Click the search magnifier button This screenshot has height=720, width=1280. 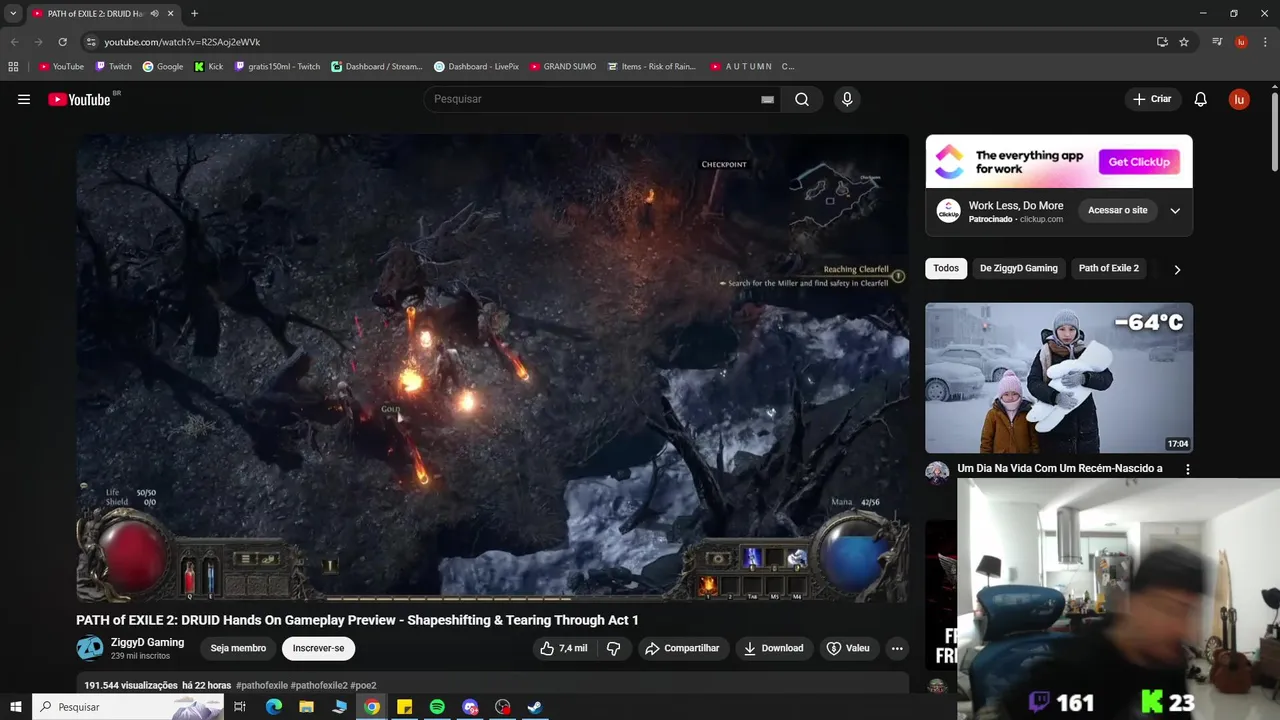[x=802, y=99]
